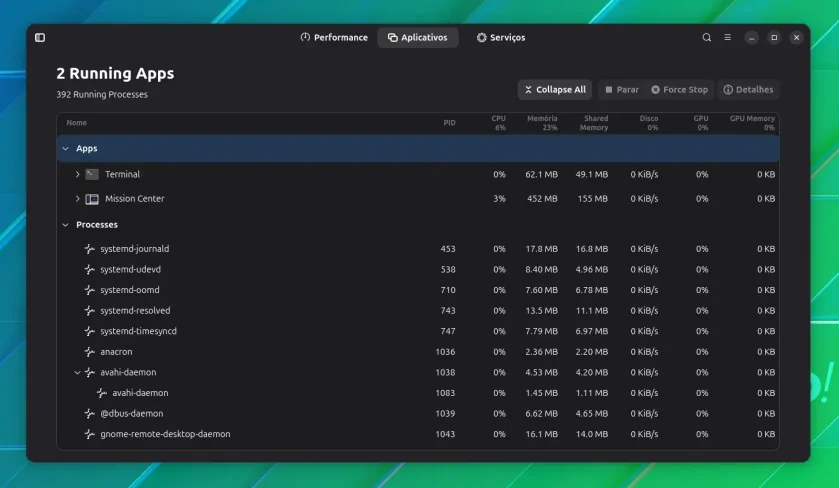Click the Terminal app icon
The image size is (840, 488).
click(x=92, y=174)
